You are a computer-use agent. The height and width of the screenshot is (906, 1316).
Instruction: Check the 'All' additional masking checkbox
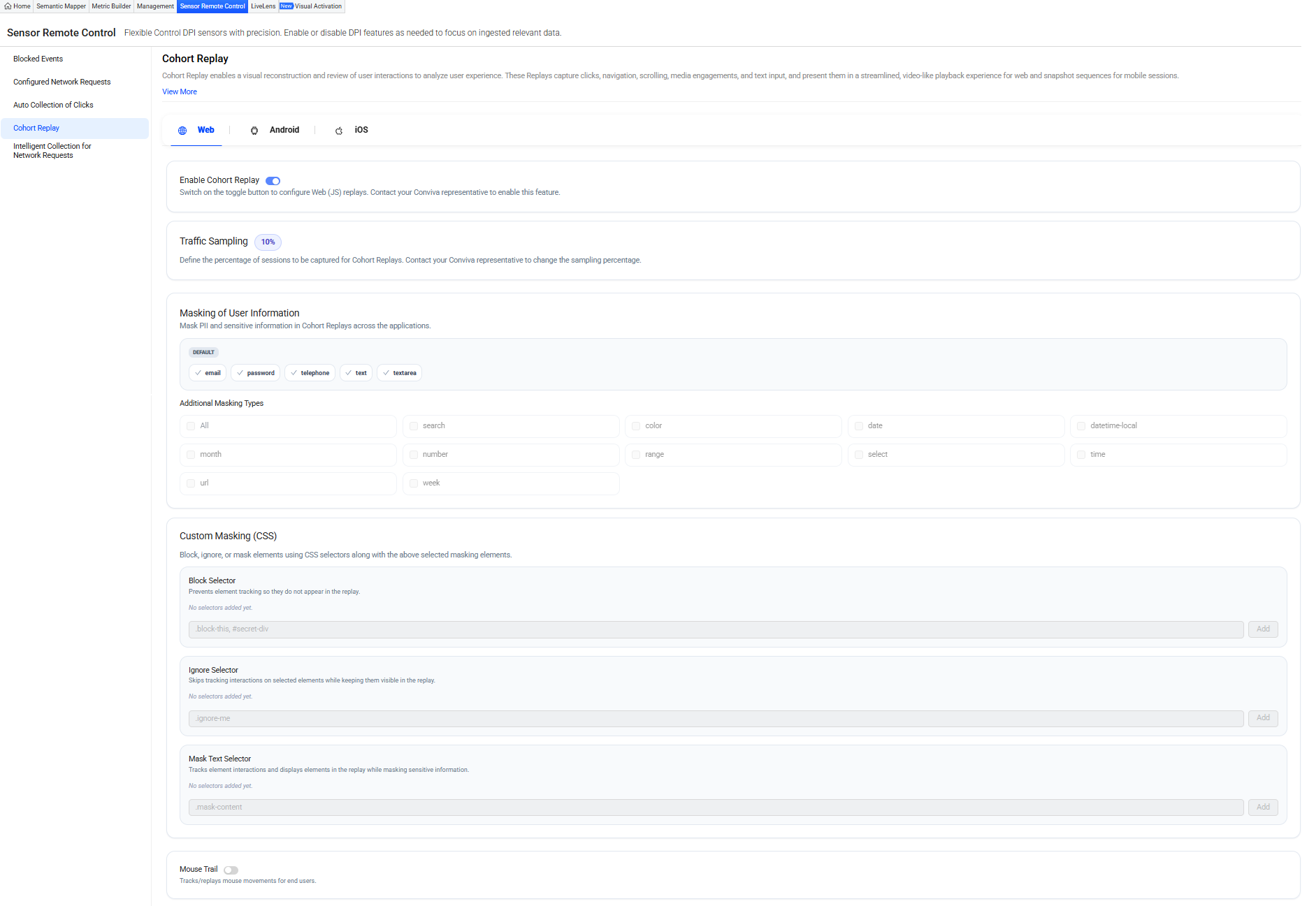(x=191, y=426)
